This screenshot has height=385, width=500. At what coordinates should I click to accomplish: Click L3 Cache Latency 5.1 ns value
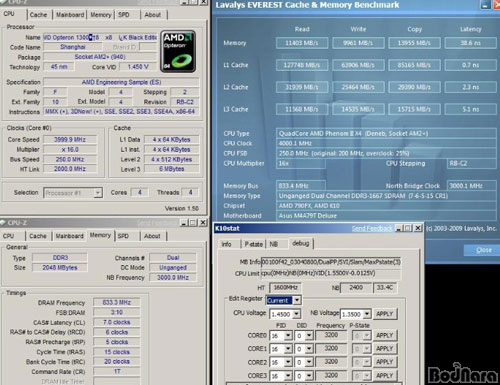(471, 109)
